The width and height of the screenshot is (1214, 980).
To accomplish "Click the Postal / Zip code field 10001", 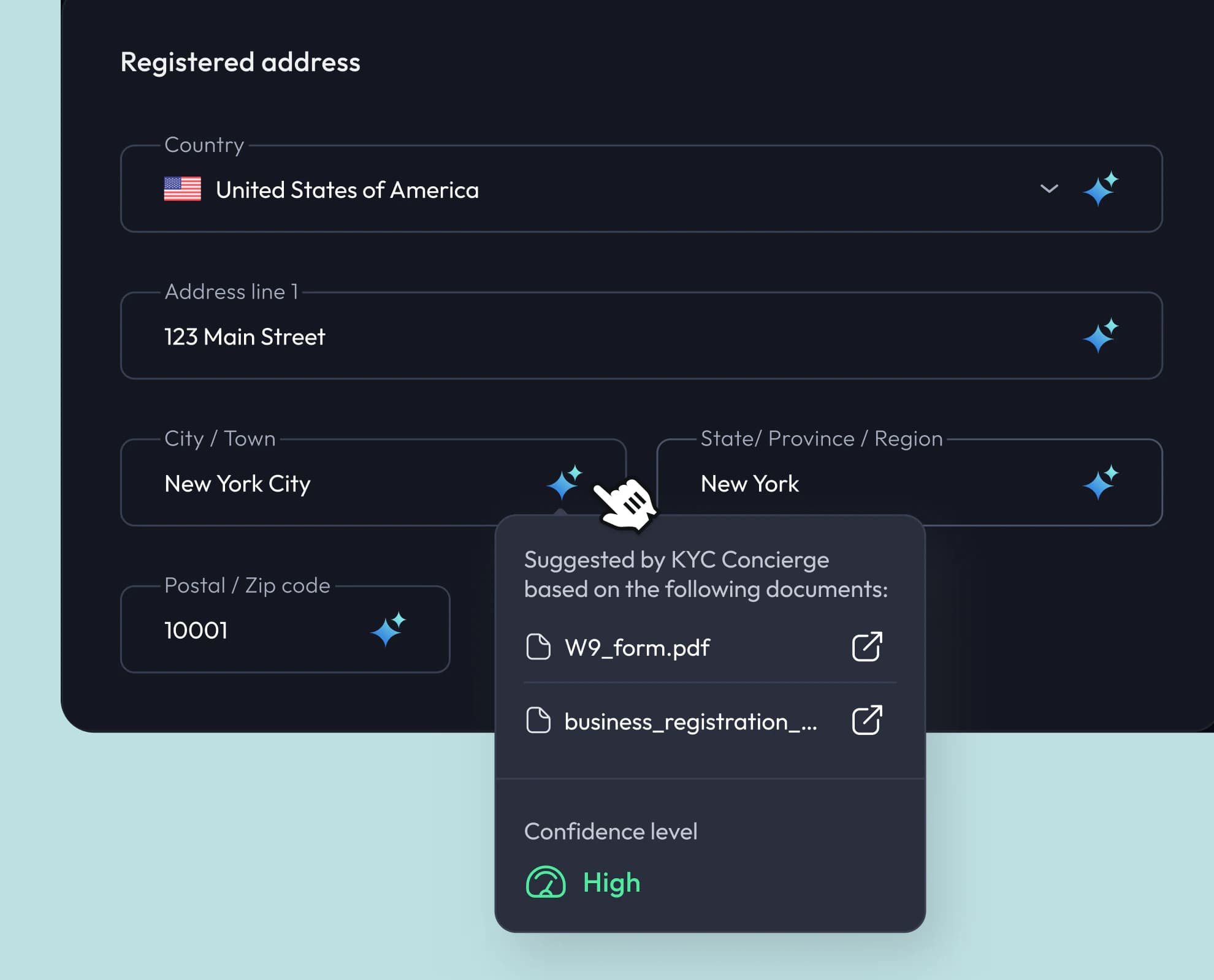I will click(285, 629).
